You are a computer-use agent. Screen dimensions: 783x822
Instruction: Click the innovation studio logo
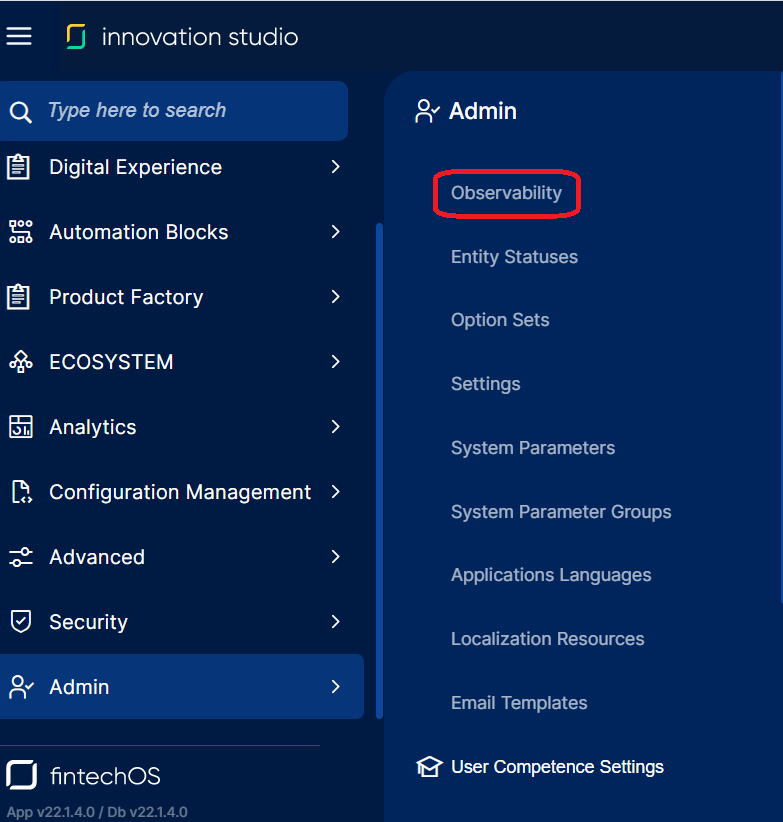point(77,37)
